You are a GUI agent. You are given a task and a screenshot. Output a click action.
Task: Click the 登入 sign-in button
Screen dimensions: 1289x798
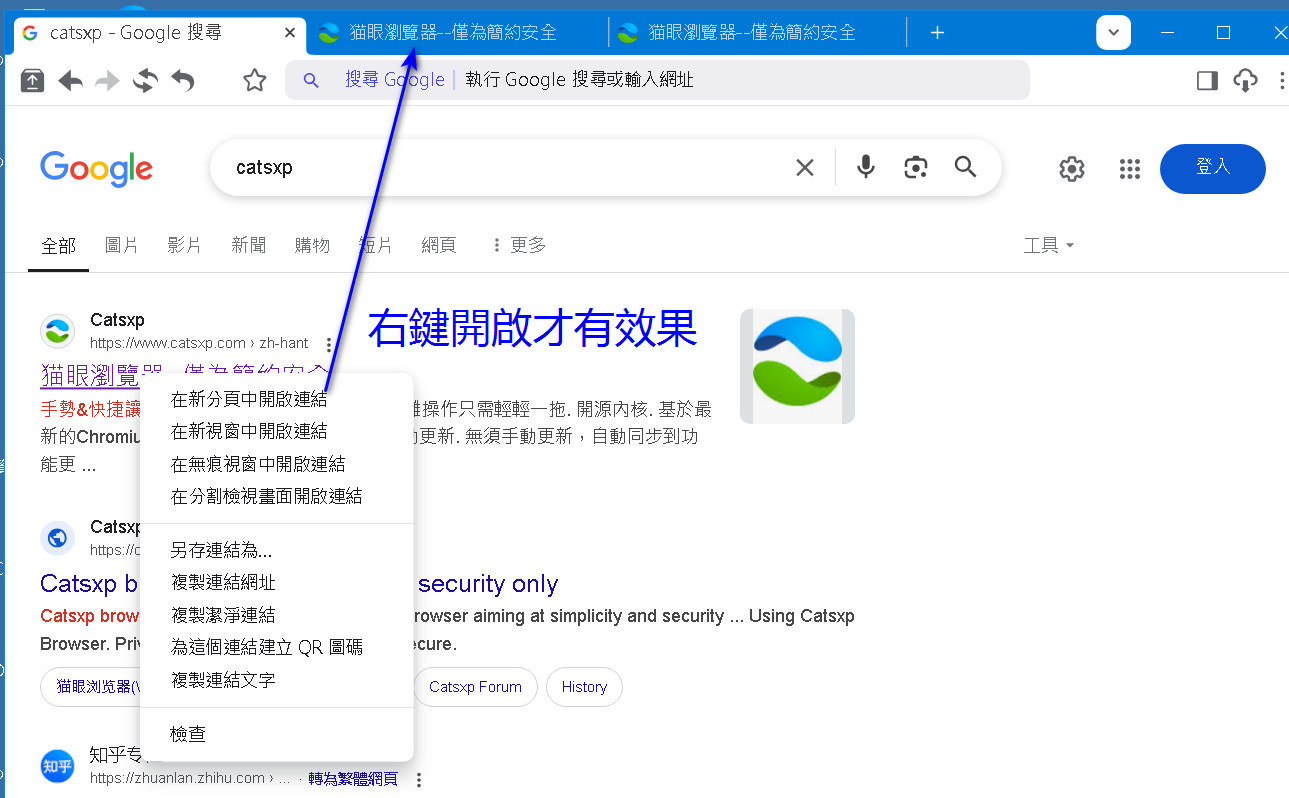(x=1213, y=169)
